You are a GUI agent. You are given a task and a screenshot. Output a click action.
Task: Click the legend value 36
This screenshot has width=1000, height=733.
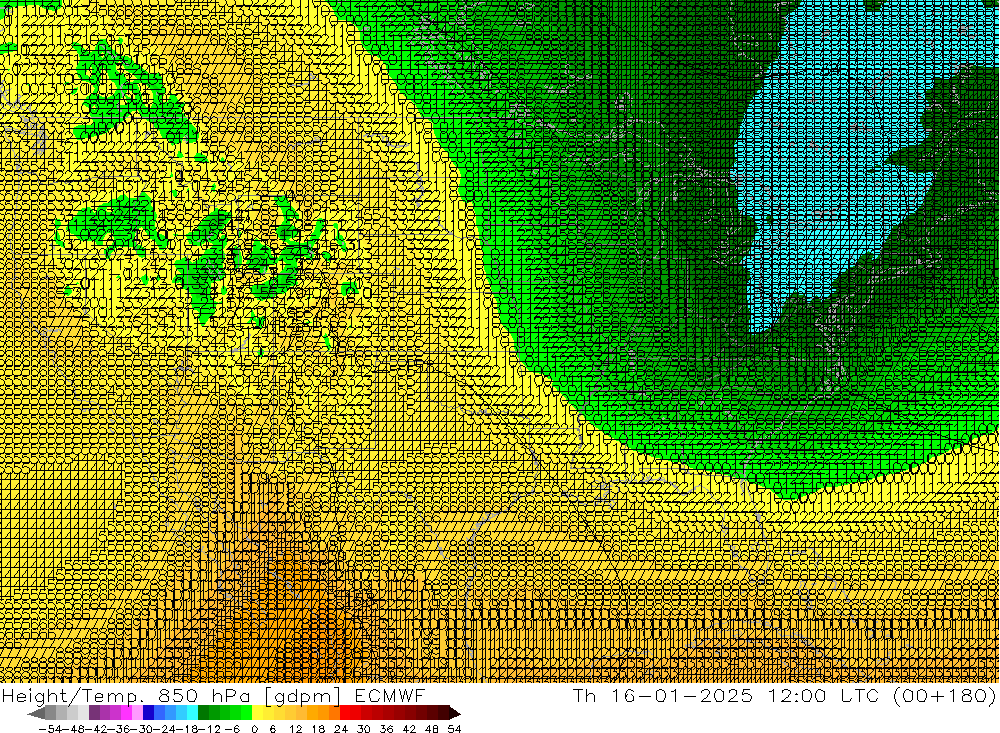coord(386,729)
